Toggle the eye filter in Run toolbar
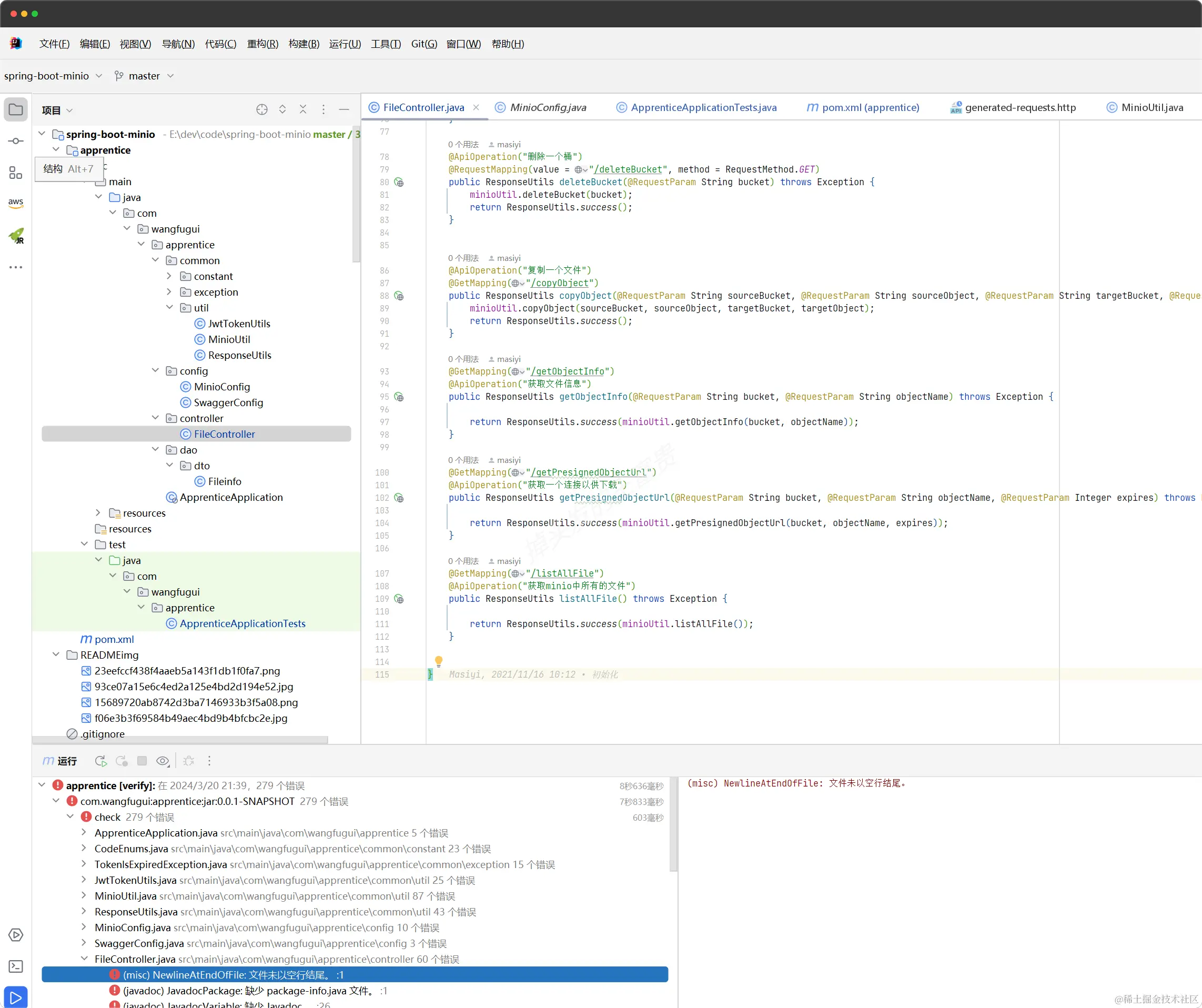 (x=163, y=761)
